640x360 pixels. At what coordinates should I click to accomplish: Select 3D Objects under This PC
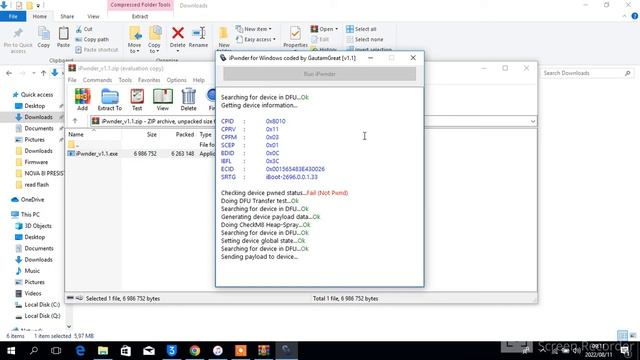(x=33, y=226)
